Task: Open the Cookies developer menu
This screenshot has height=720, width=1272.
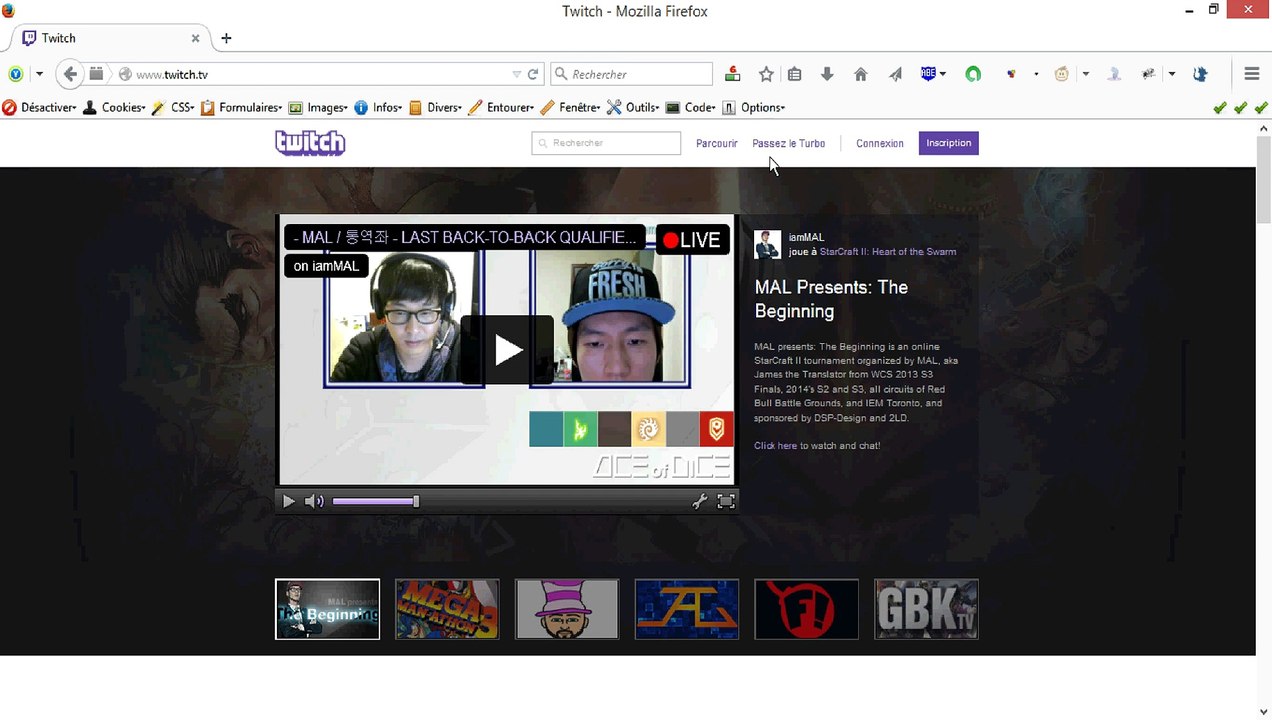Action: [114, 107]
